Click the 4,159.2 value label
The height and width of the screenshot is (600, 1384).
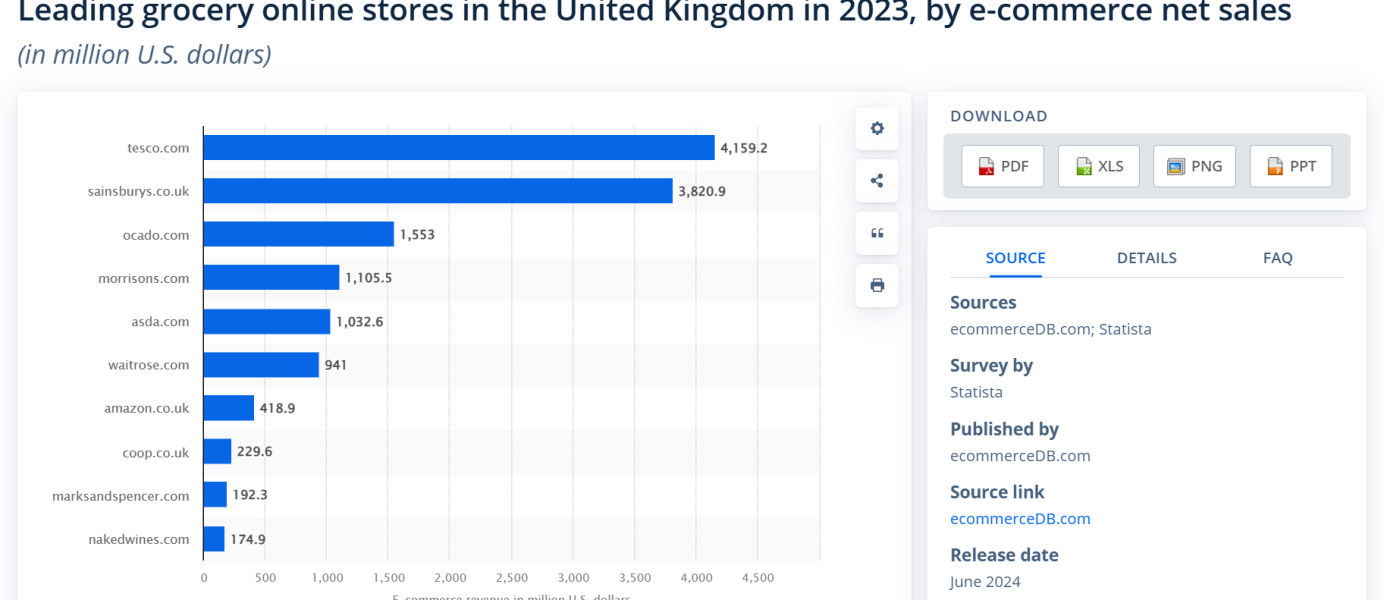(x=744, y=148)
